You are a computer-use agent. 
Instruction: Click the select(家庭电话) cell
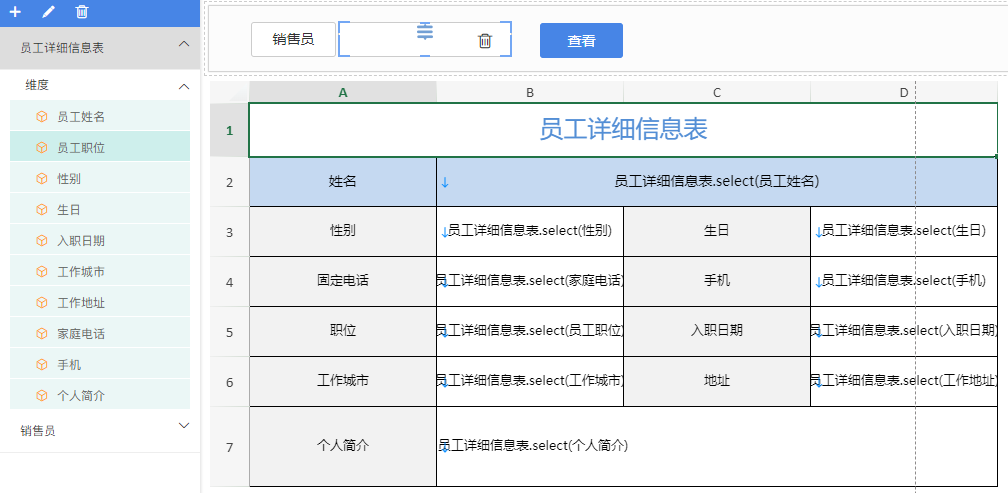(530, 282)
